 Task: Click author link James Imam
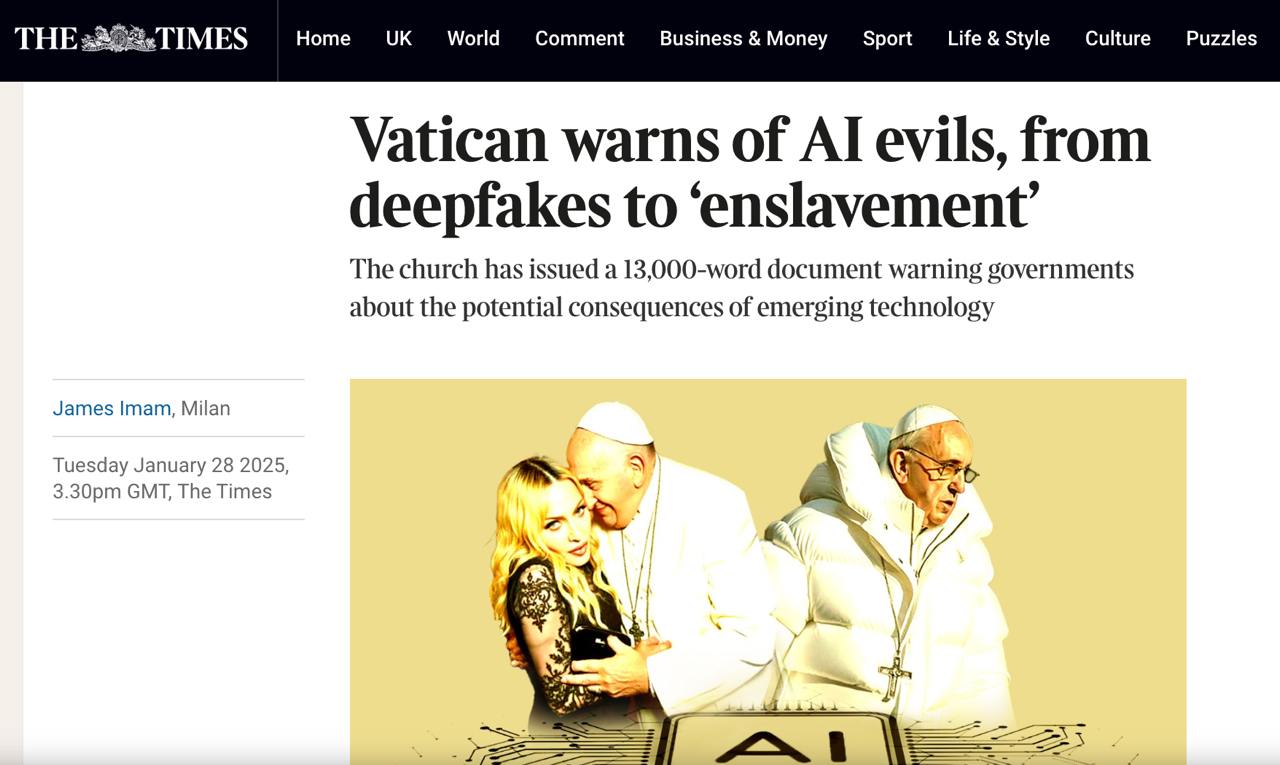point(112,408)
